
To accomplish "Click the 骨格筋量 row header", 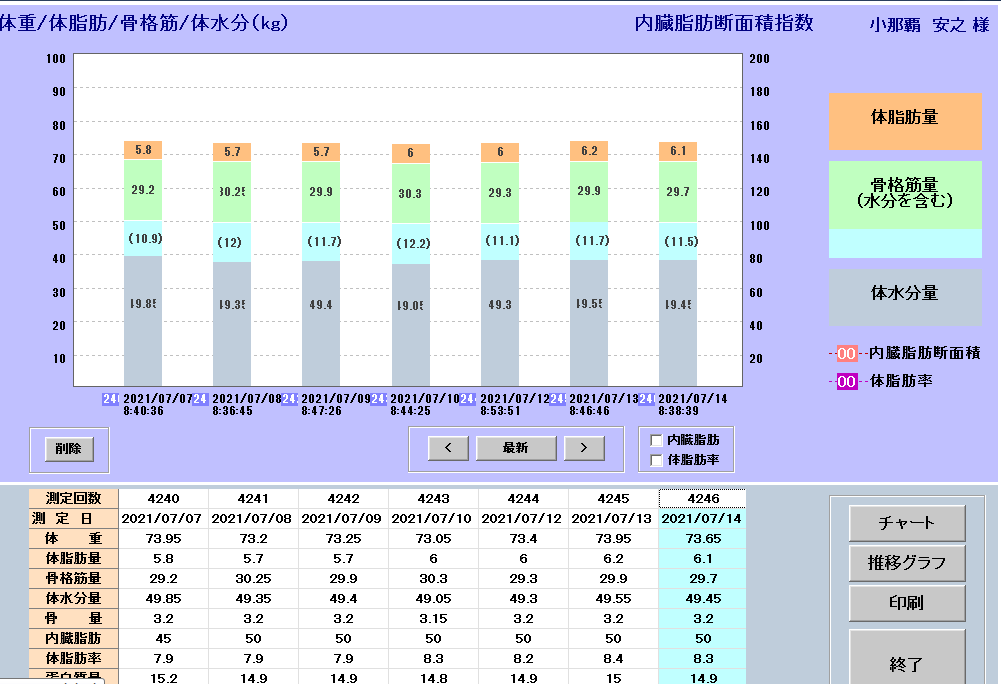I will pyautogui.click(x=73, y=578).
